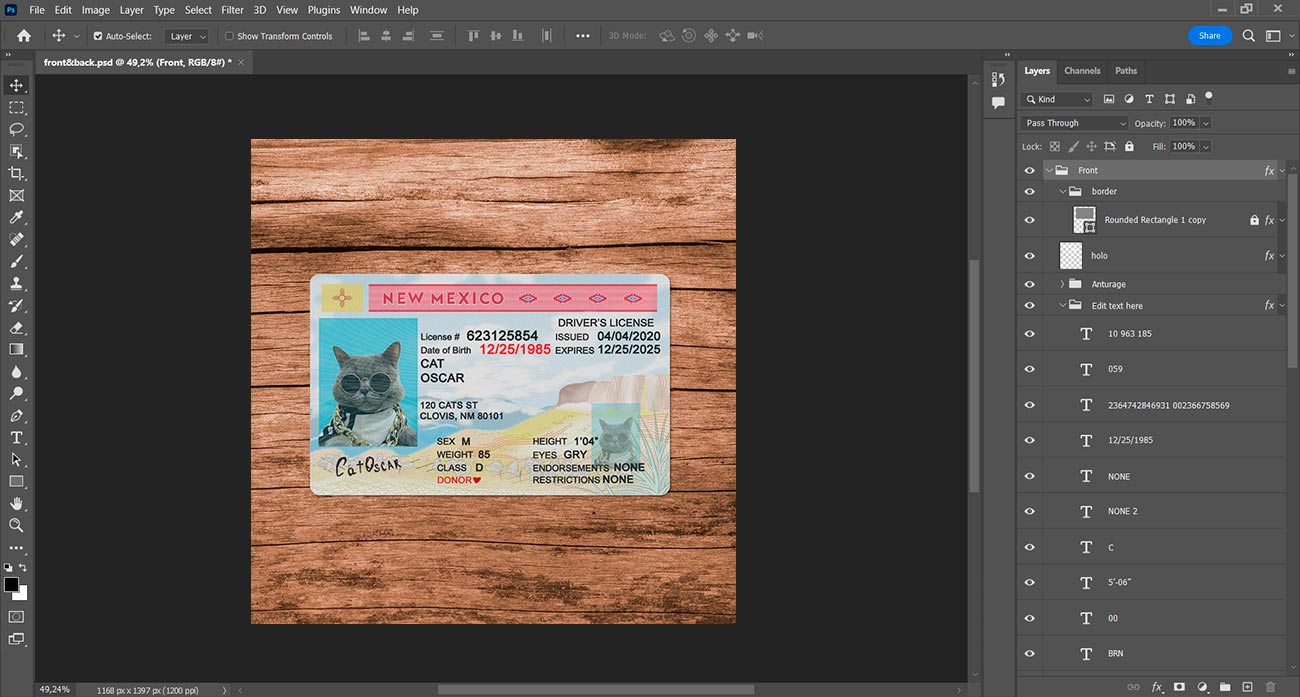Open the Filter menu

pos(232,10)
